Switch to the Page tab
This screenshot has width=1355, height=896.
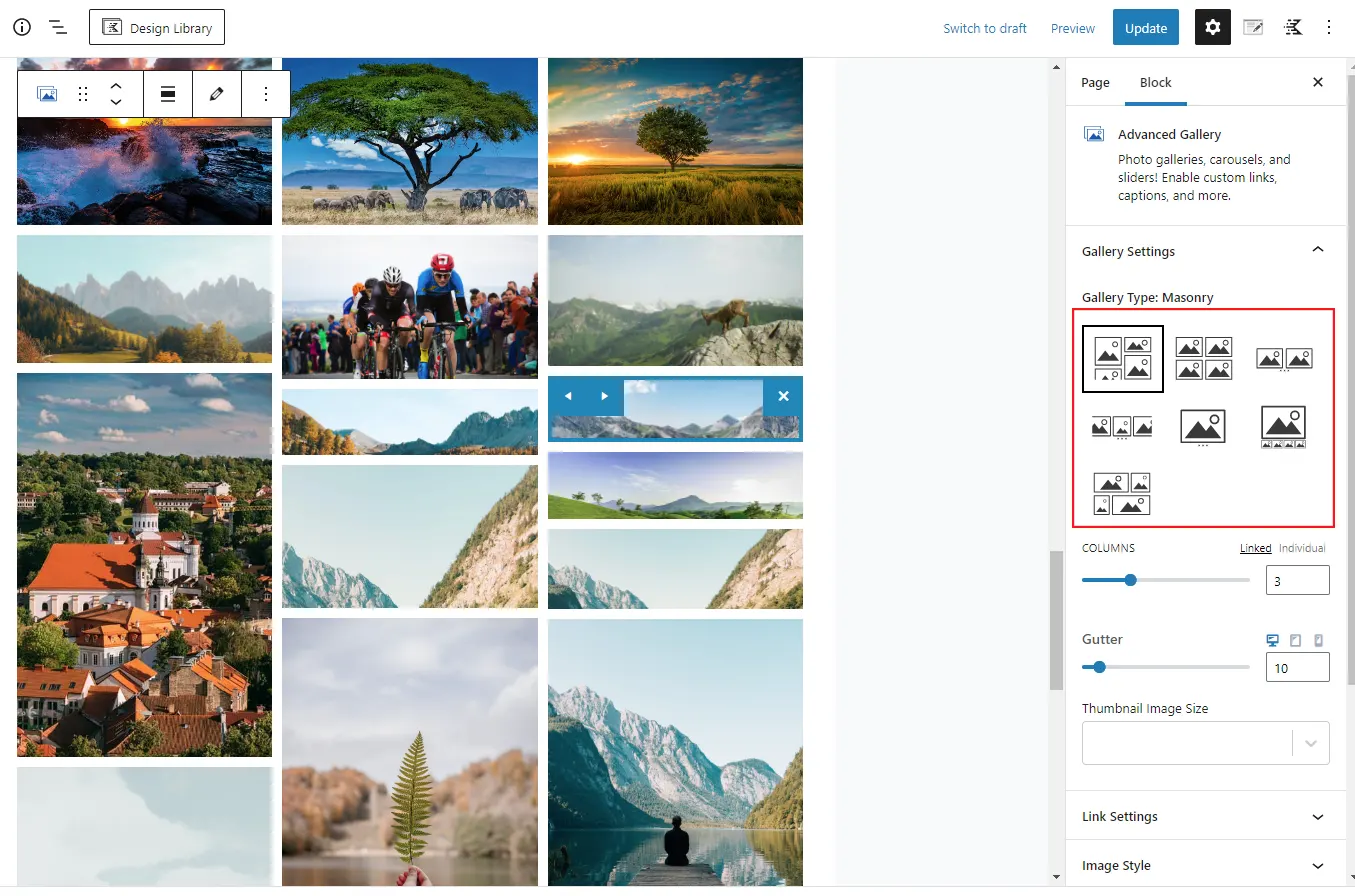click(1095, 82)
